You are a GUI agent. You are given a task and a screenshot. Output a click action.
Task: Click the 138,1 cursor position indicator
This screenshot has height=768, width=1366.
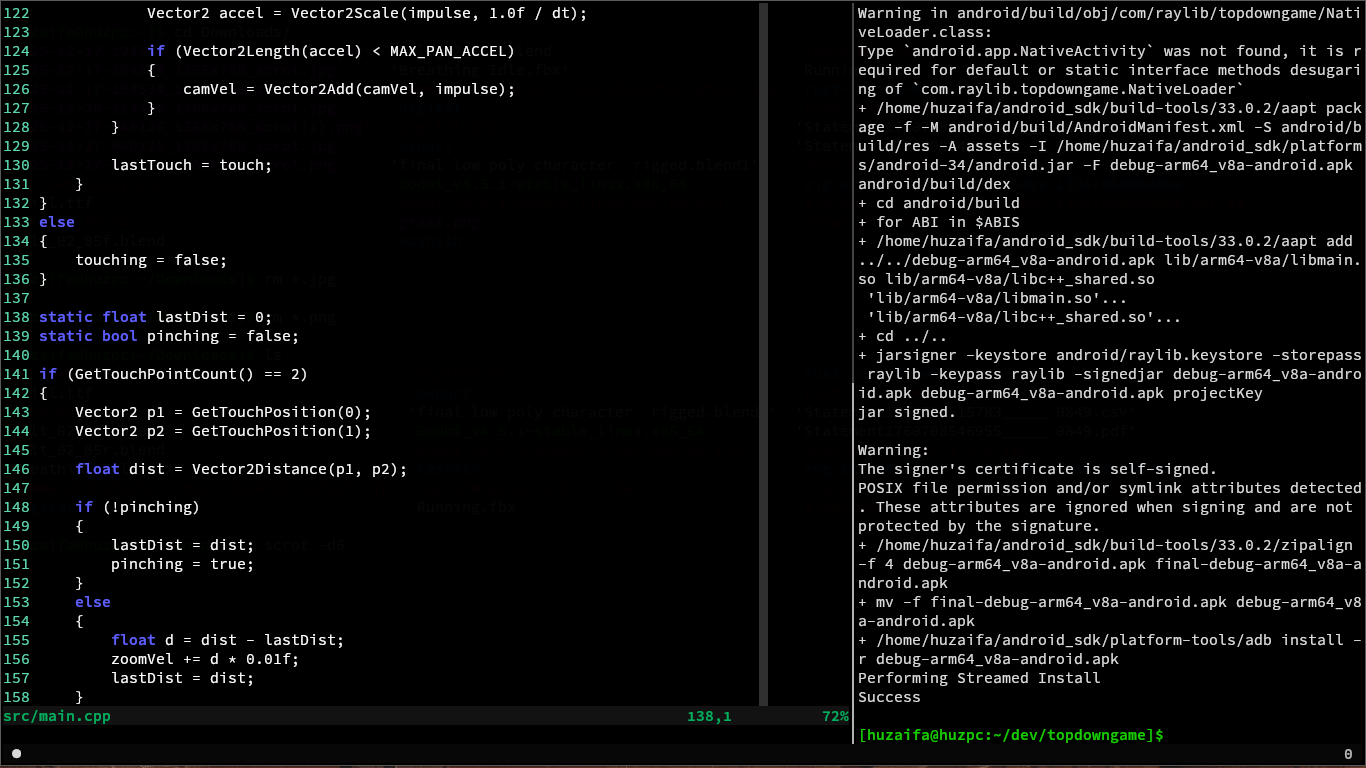(x=708, y=716)
